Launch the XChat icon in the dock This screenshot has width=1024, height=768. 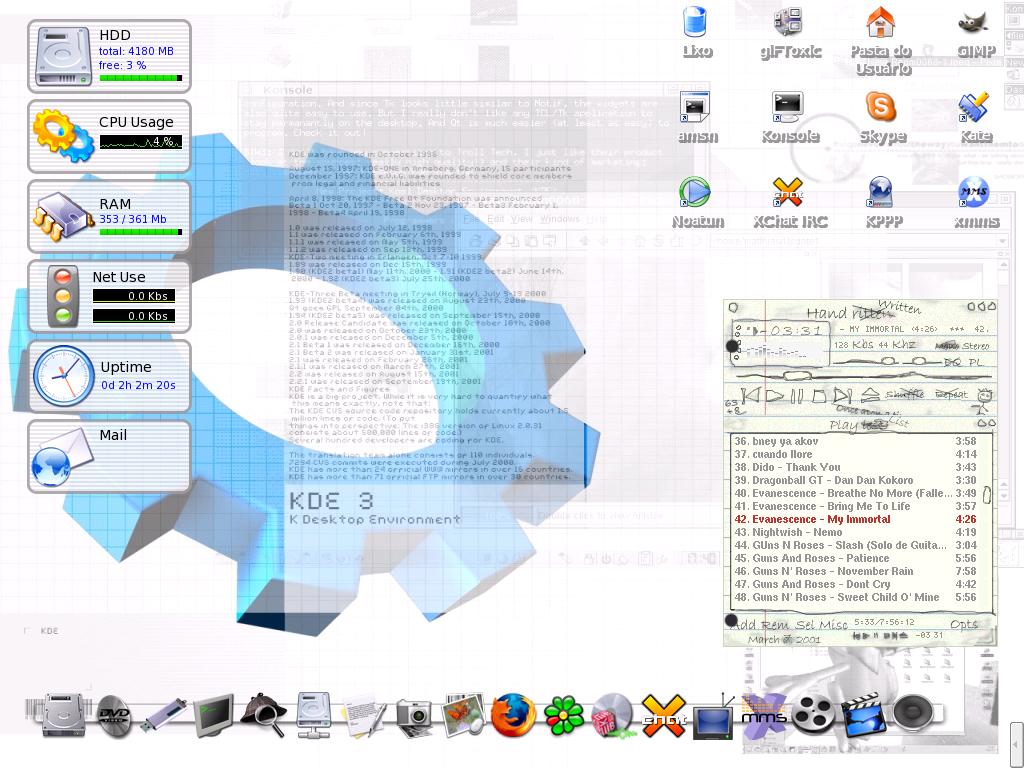pyautogui.click(x=664, y=715)
